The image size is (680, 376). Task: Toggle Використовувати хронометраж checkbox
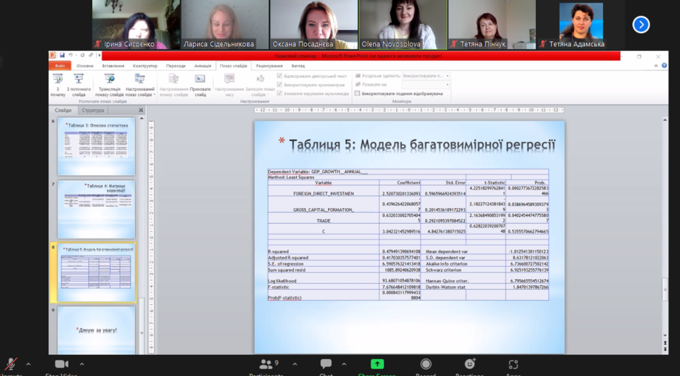pyautogui.click(x=280, y=85)
